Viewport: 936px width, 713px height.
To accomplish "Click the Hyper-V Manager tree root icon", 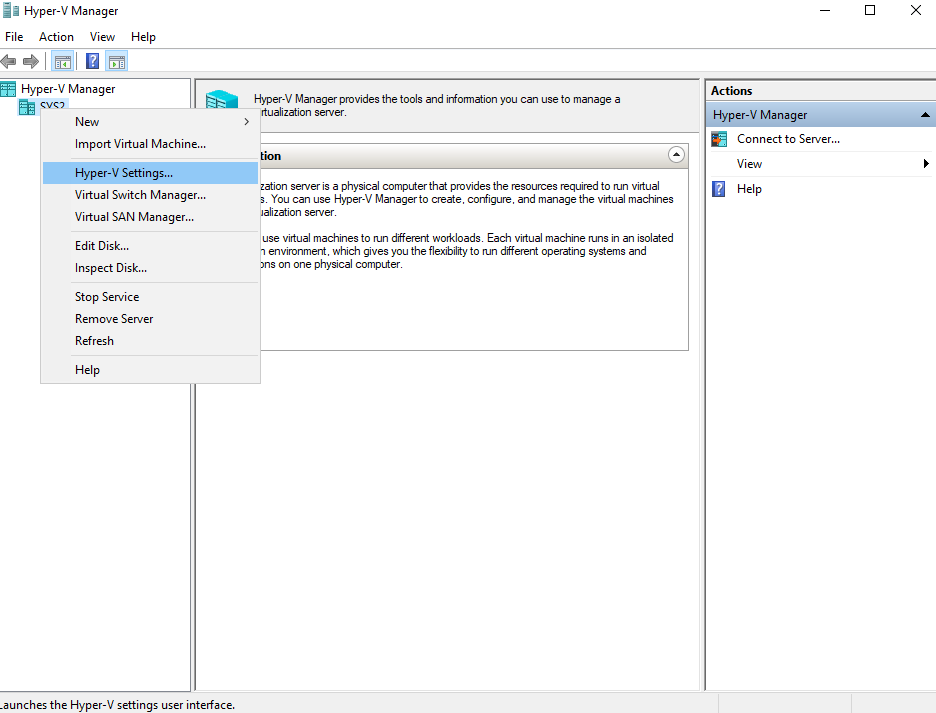I will pos(8,89).
